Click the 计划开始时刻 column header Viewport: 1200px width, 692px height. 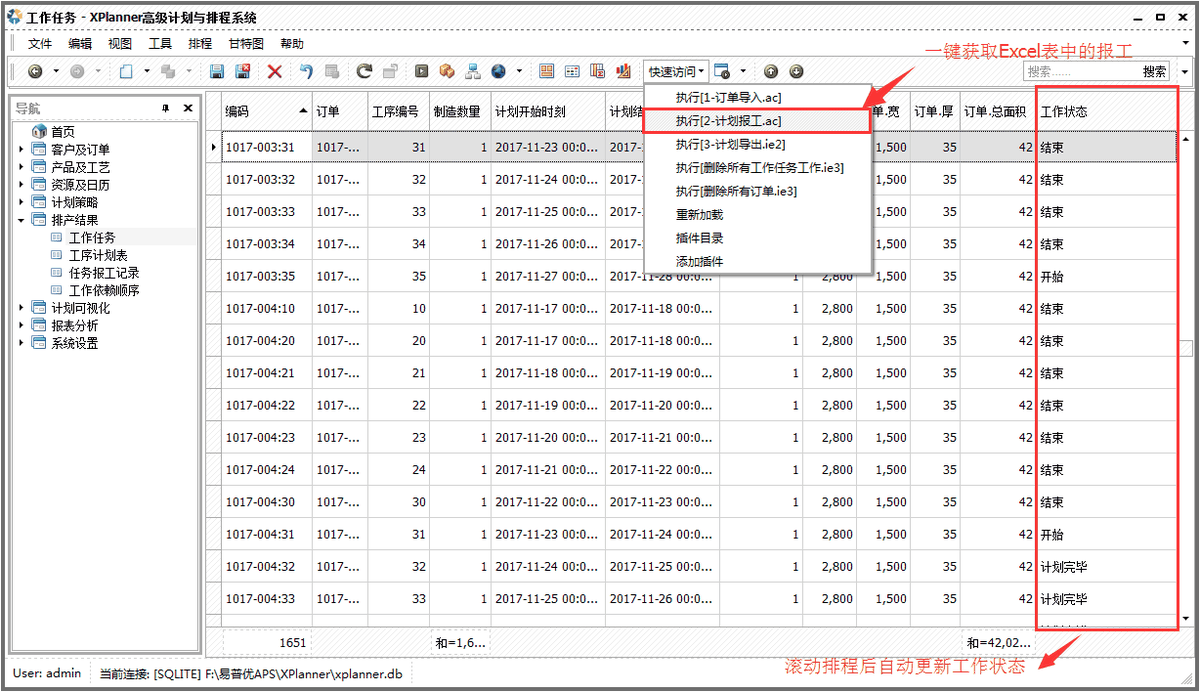548,111
